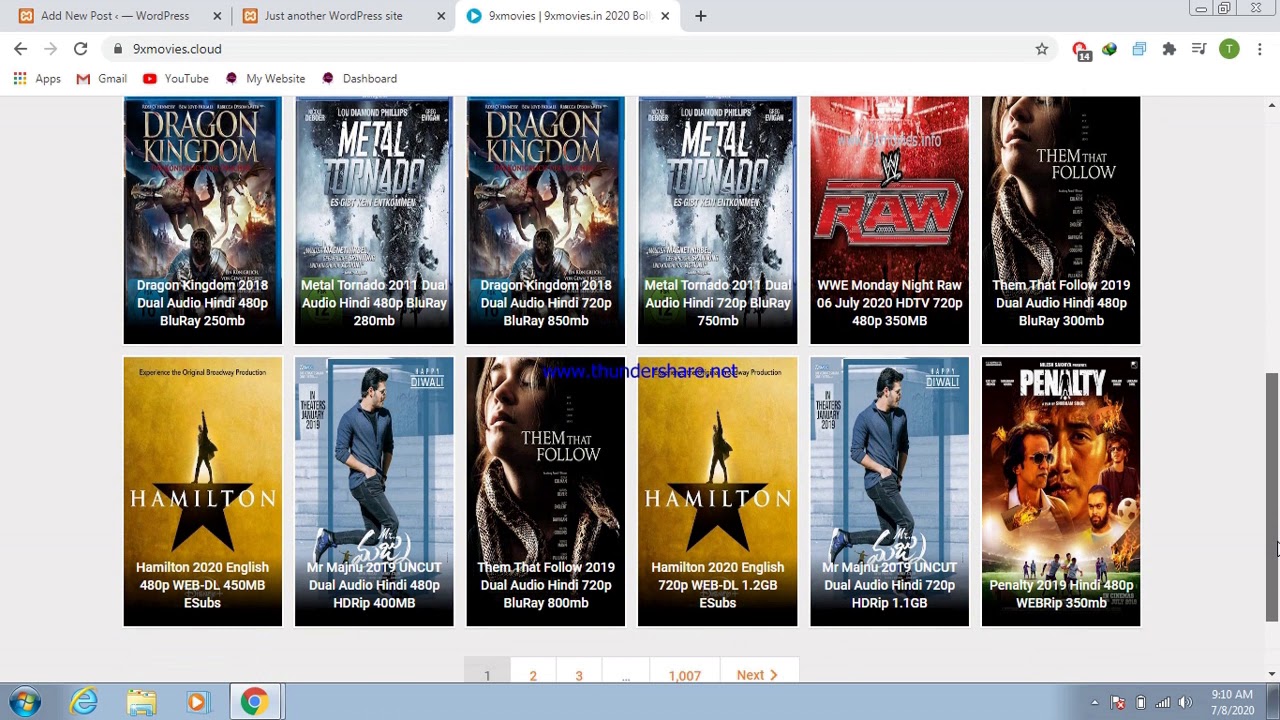Open the red ad-blocker extension icon
This screenshot has height=720, width=1280.
pos(1081,50)
